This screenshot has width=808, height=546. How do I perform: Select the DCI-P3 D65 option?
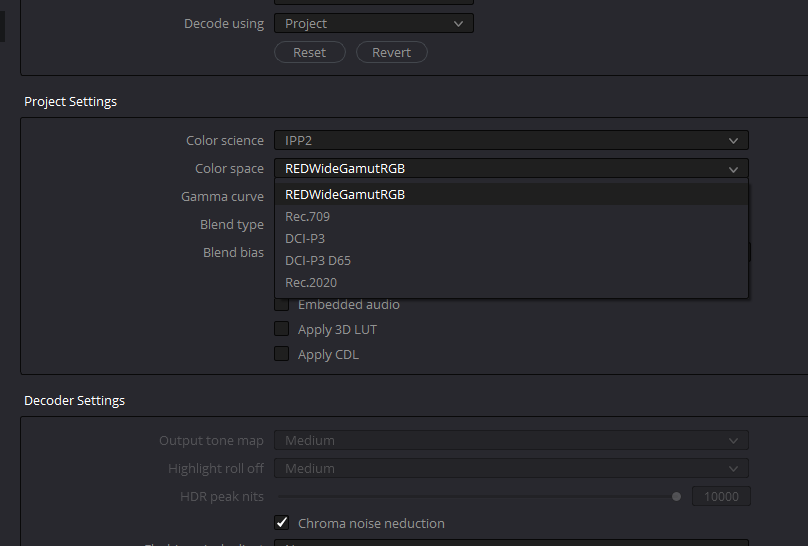coord(318,261)
